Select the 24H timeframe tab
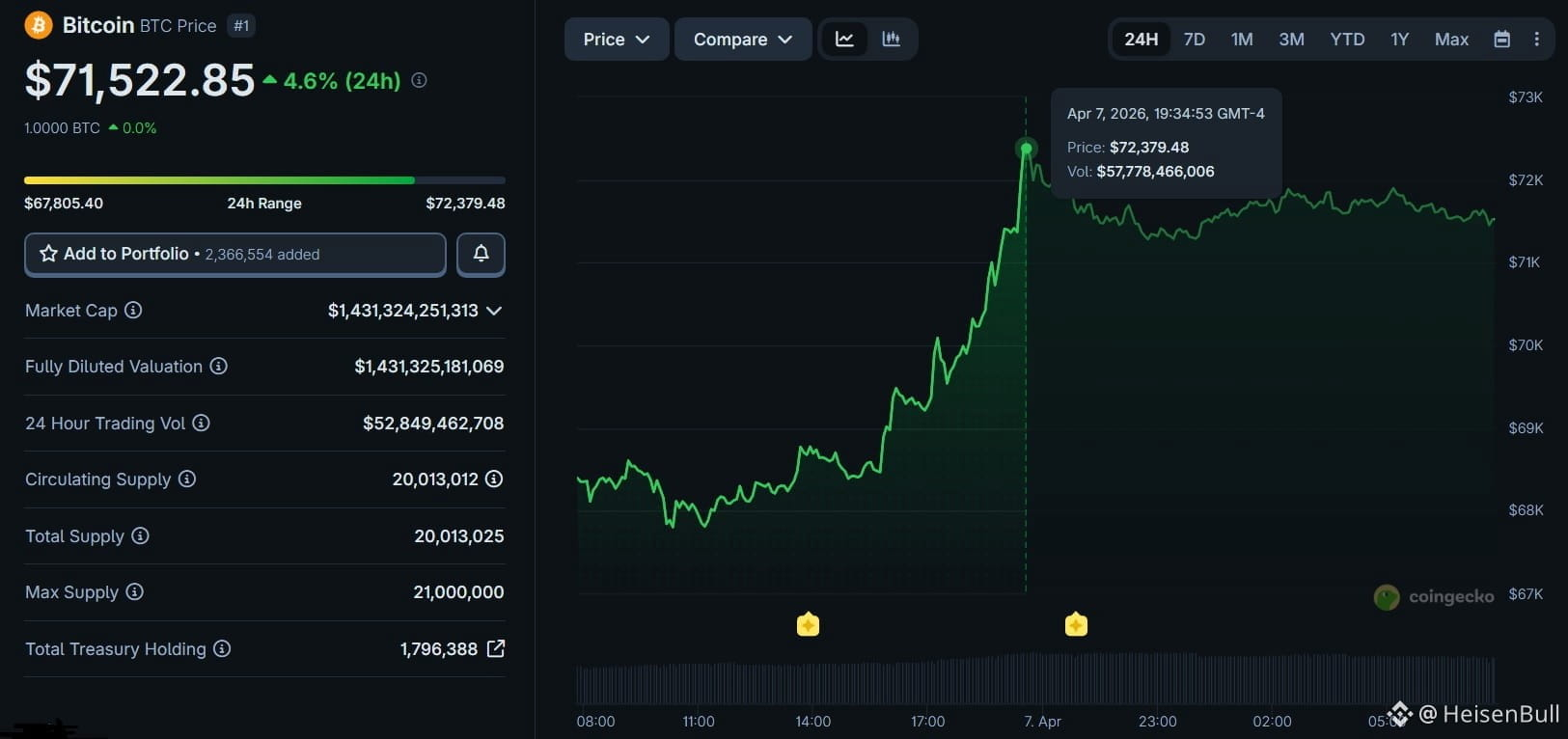Image resolution: width=1568 pixels, height=739 pixels. (1141, 40)
